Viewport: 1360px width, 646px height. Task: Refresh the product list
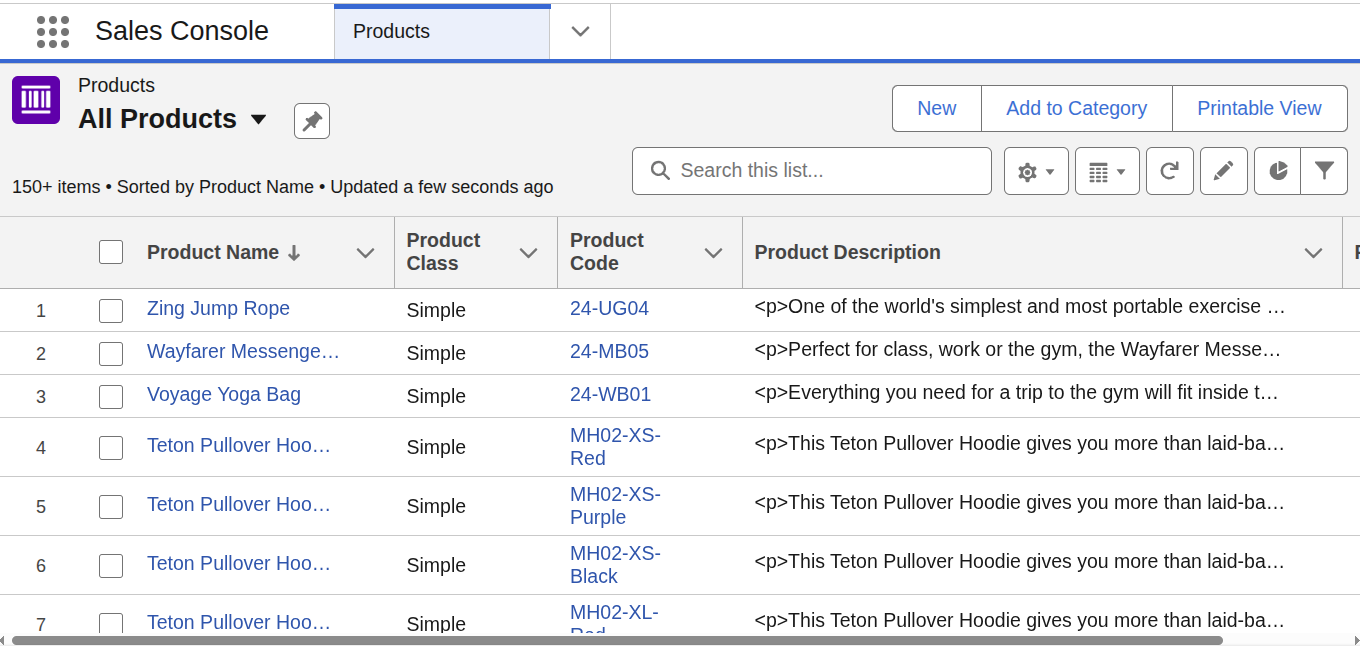click(1169, 172)
